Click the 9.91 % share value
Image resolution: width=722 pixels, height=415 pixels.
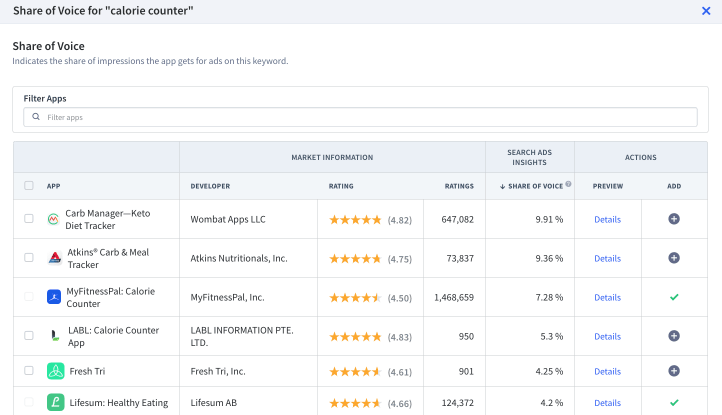(549, 219)
